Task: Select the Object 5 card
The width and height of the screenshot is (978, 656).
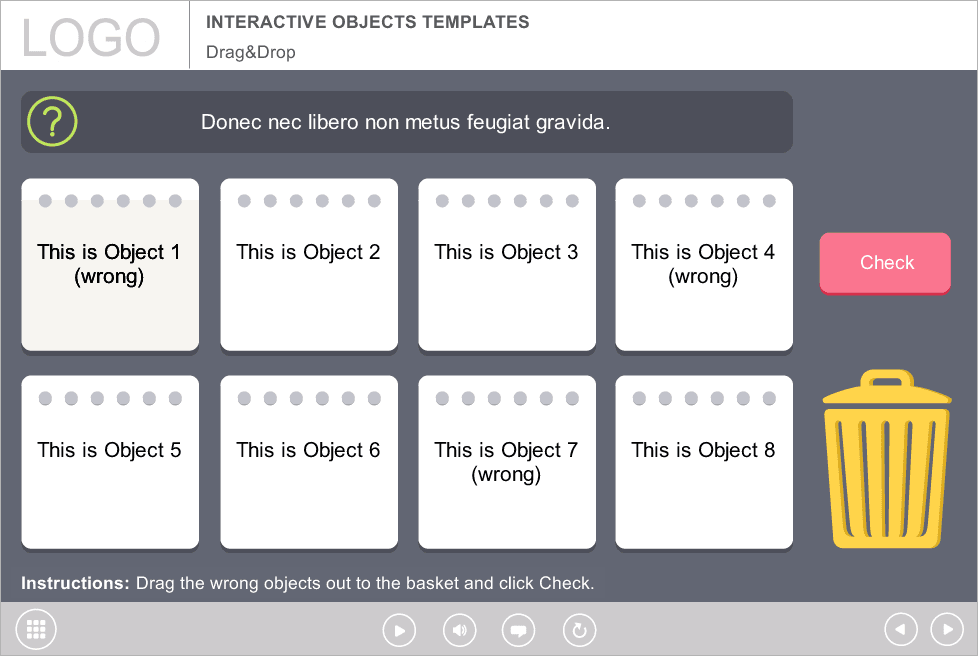Action: [x=110, y=463]
